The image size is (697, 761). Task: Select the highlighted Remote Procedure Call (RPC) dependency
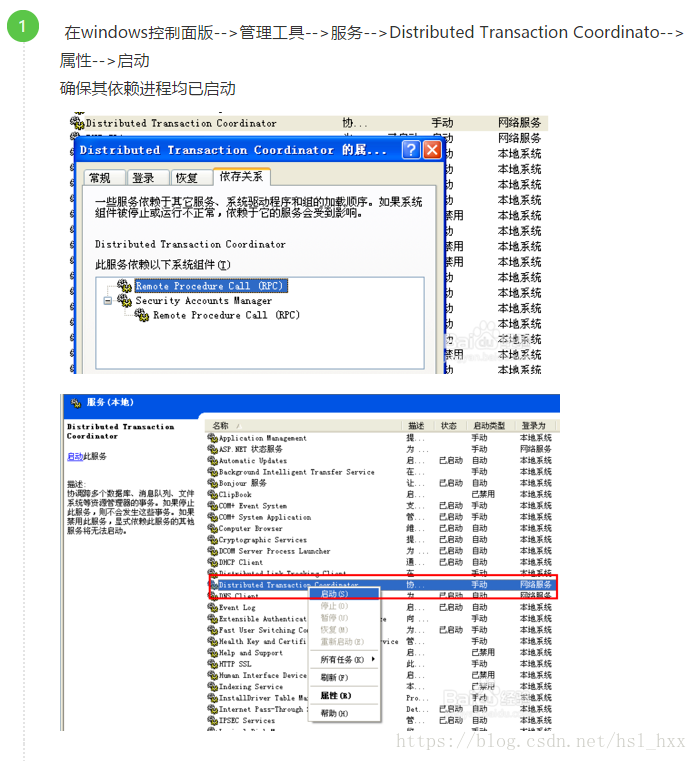pos(211,286)
